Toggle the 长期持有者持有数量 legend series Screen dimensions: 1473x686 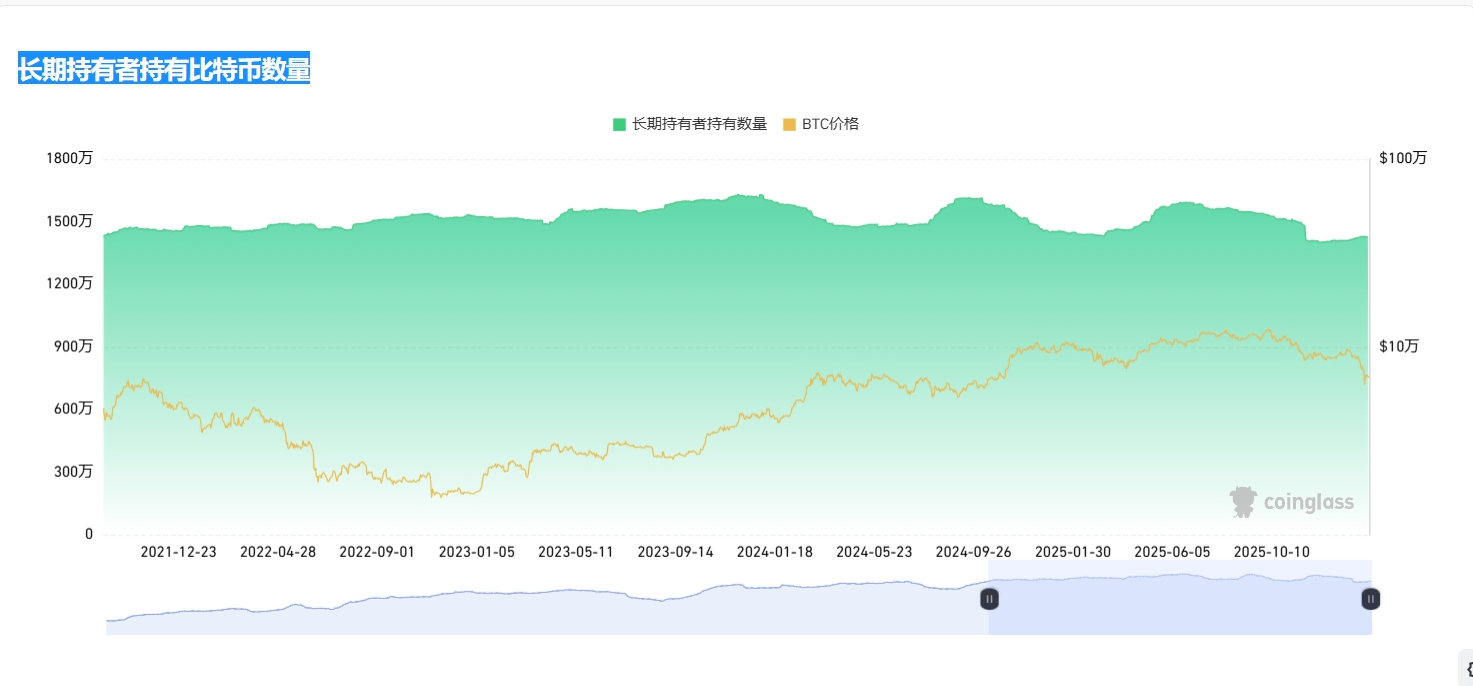click(x=690, y=124)
